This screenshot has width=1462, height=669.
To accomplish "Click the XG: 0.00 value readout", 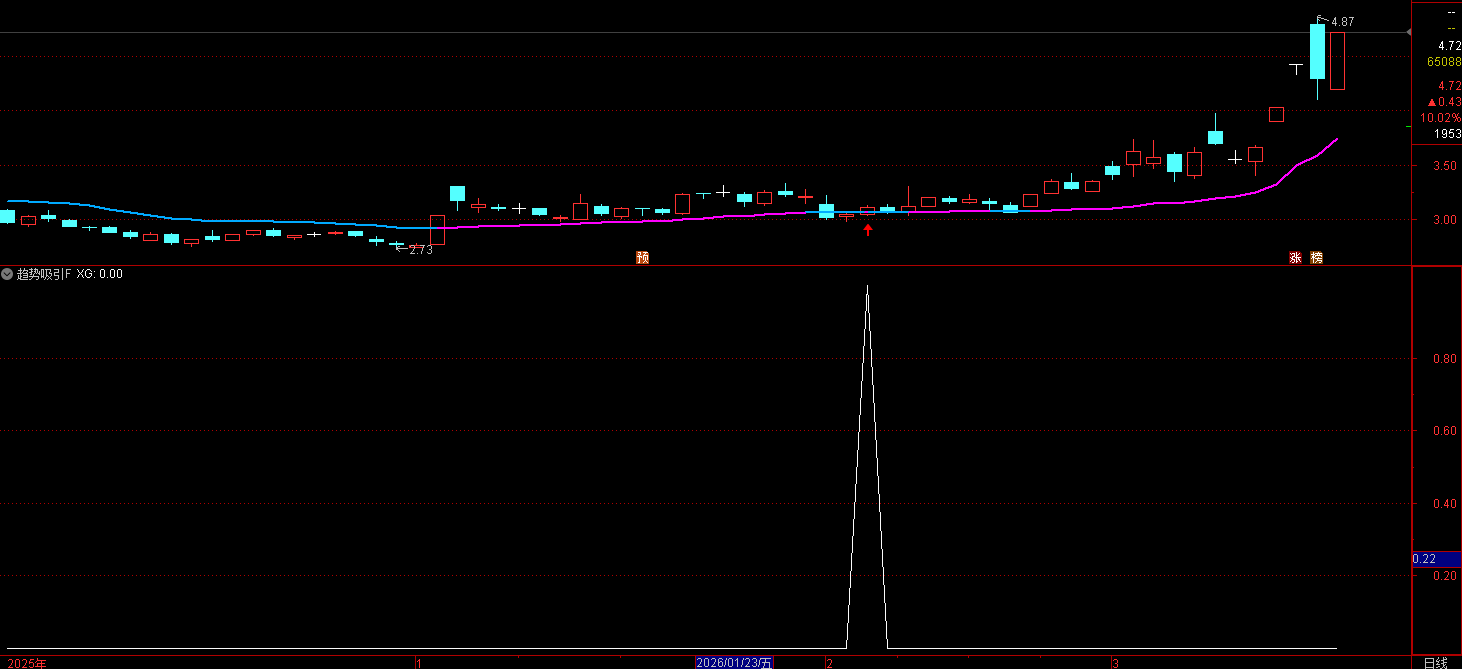I will click(x=100, y=273).
